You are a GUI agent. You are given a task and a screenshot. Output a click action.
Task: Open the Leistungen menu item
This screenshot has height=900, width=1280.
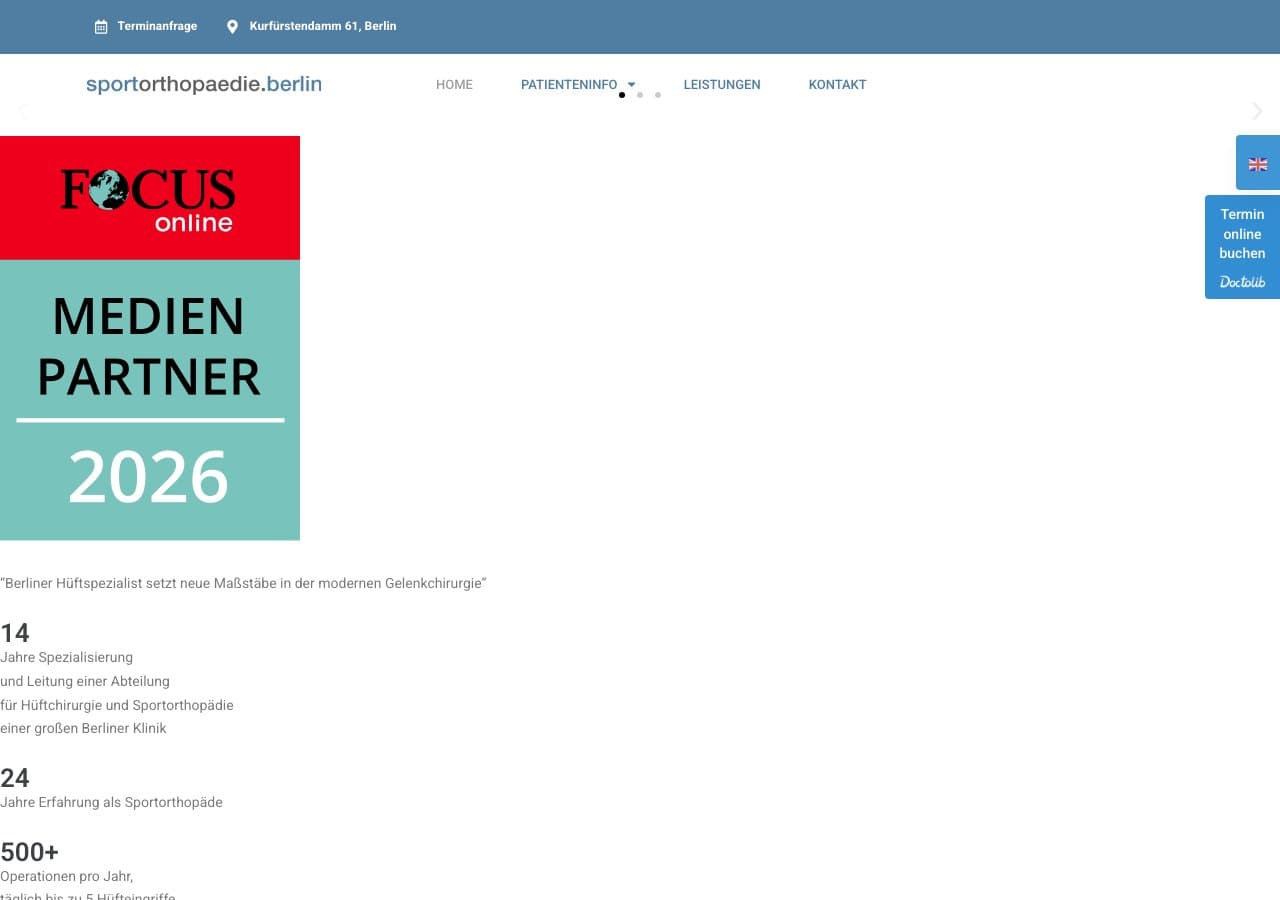[x=722, y=85]
